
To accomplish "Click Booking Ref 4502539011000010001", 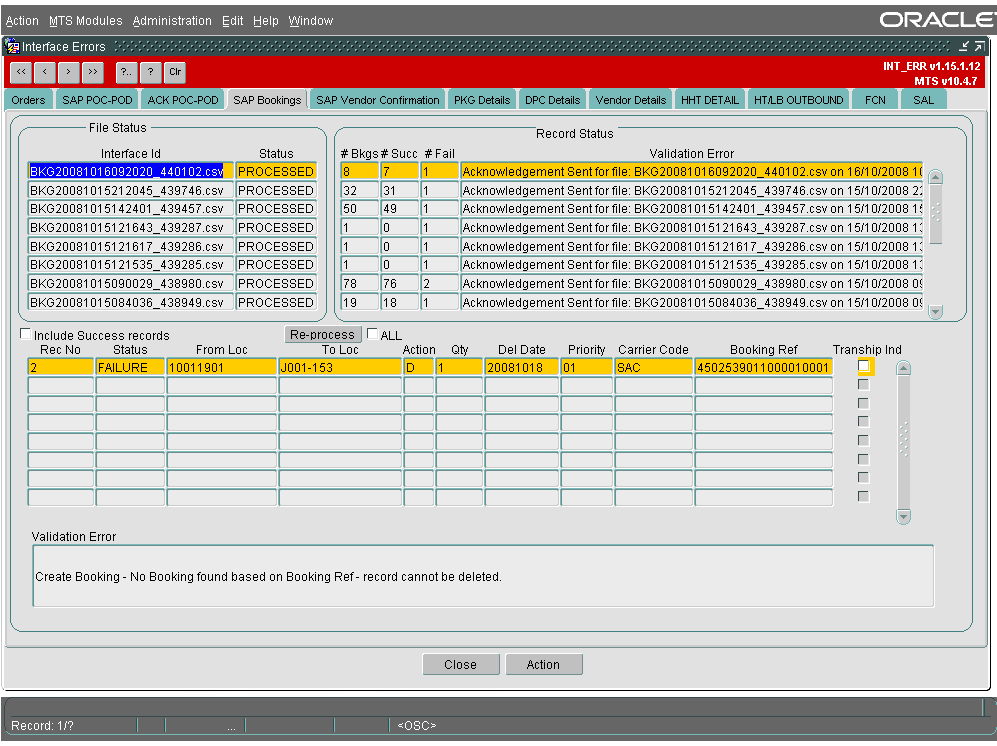I will (764, 368).
